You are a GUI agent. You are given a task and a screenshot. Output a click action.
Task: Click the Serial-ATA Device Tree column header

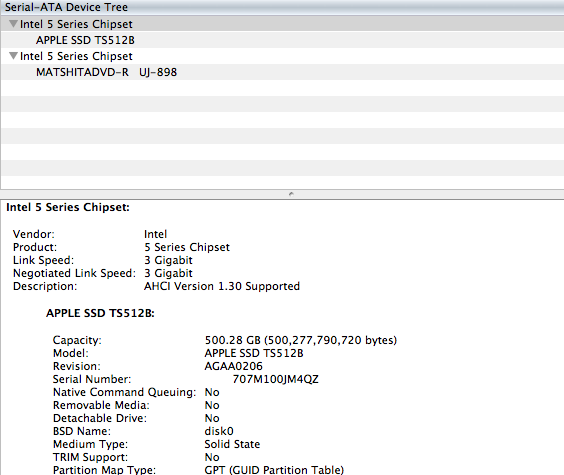[282, 7]
